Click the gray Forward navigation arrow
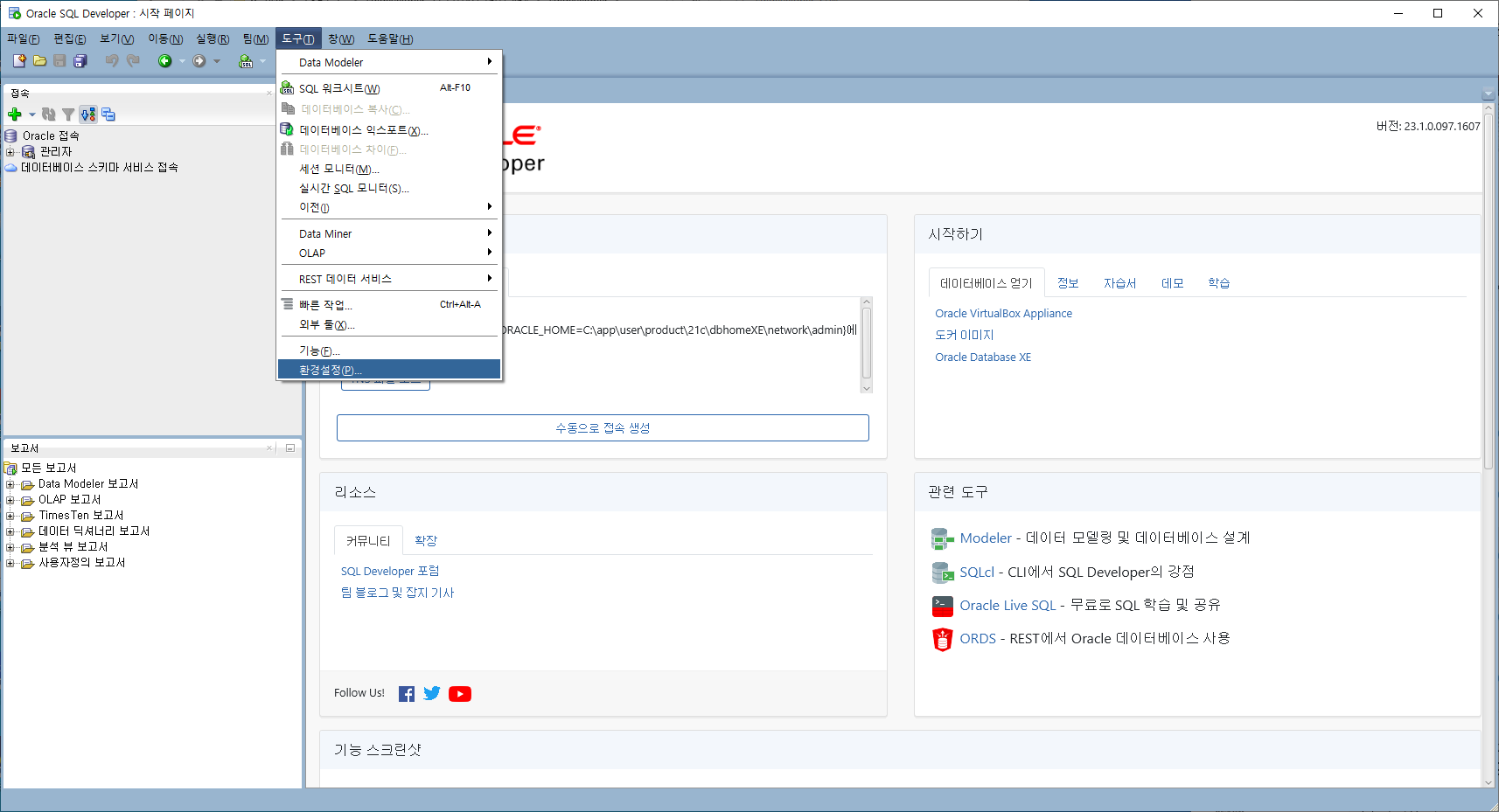Image resolution: width=1499 pixels, height=812 pixels. click(x=199, y=60)
